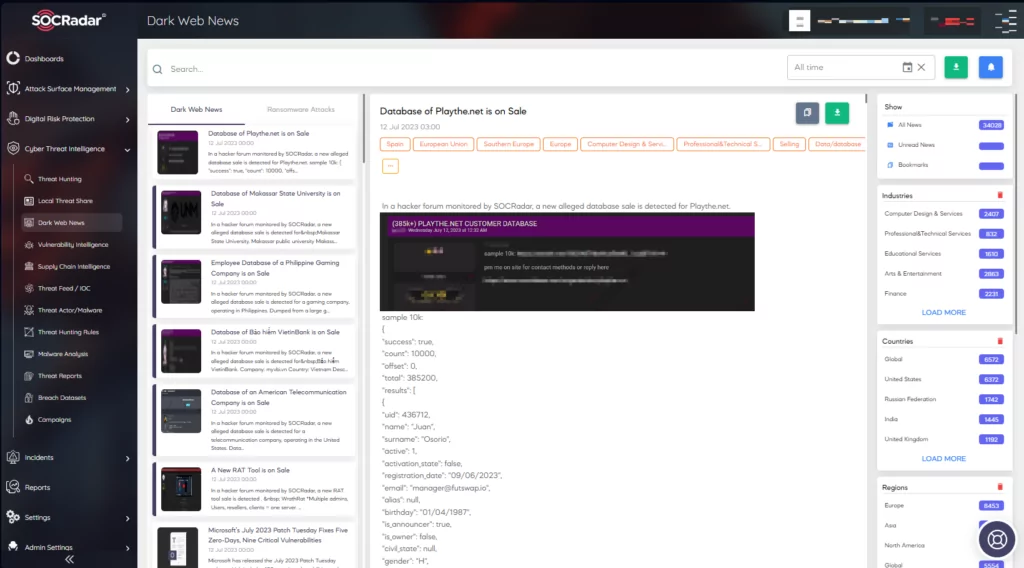Click the Digital Risk Protection icon
Image resolution: width=1024 pixels, height=568 pixels.
pos(13,118)
